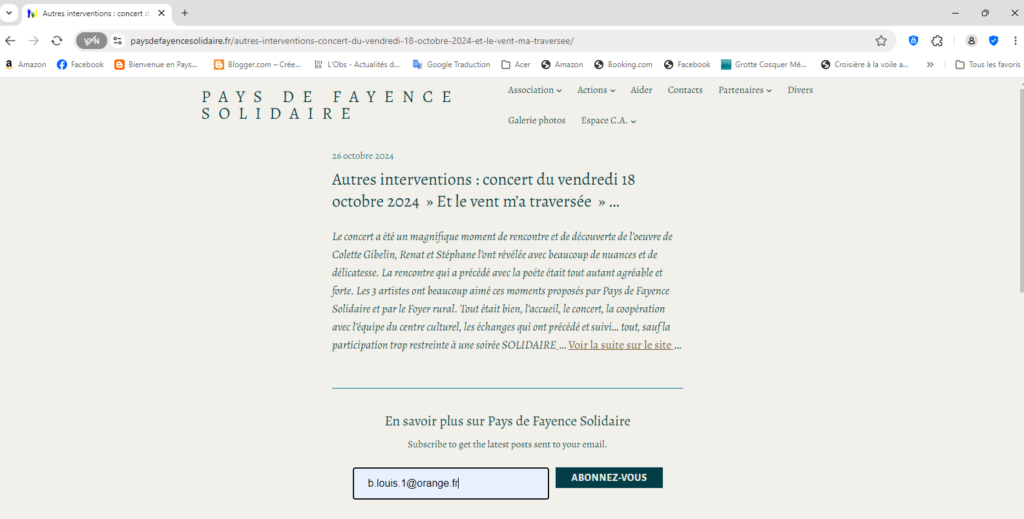1024x519 pixels.
Task: Click the ABONNEZ-VOUS subscribe button
Action: [x=609, y=478]
